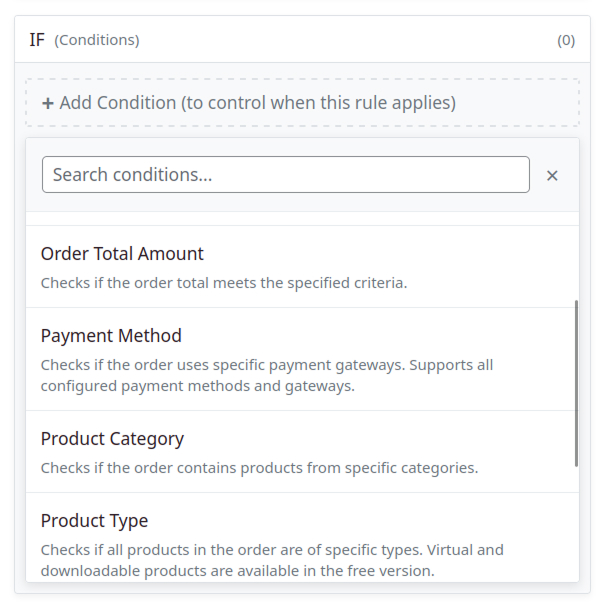Choose the Payment Method condition
Screen dimensions: 604x608
[302, 359]
